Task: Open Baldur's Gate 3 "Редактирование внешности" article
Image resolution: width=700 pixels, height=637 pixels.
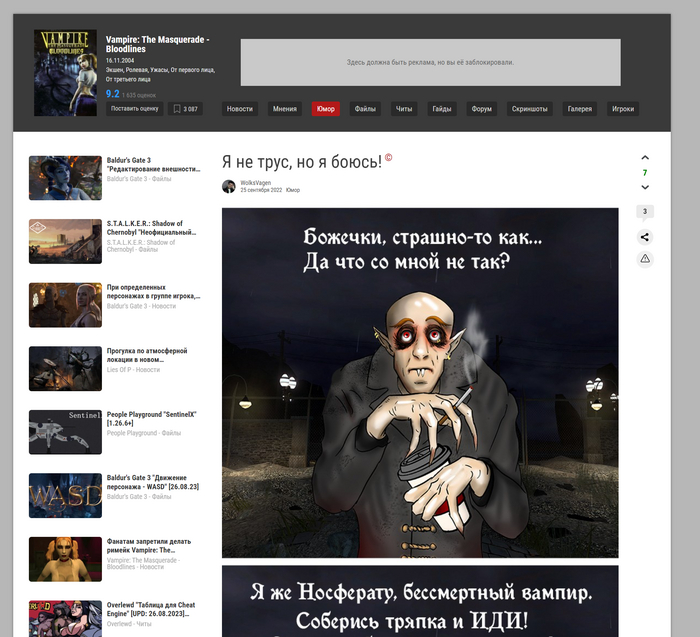Action: click(153, 164)
